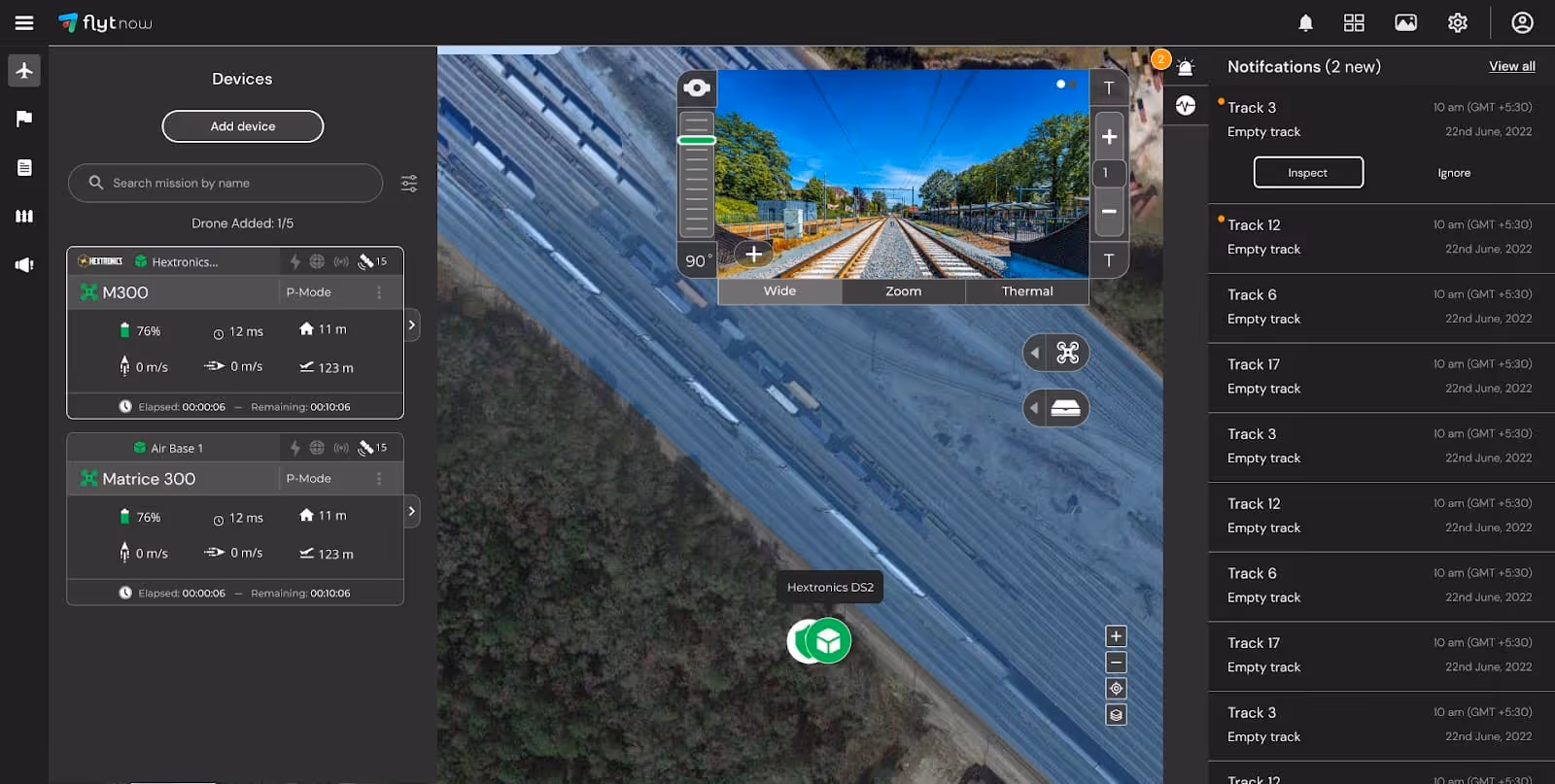Open the drone devices sidebar icon
Screen dimensions: 1555x784
[24, 71]
